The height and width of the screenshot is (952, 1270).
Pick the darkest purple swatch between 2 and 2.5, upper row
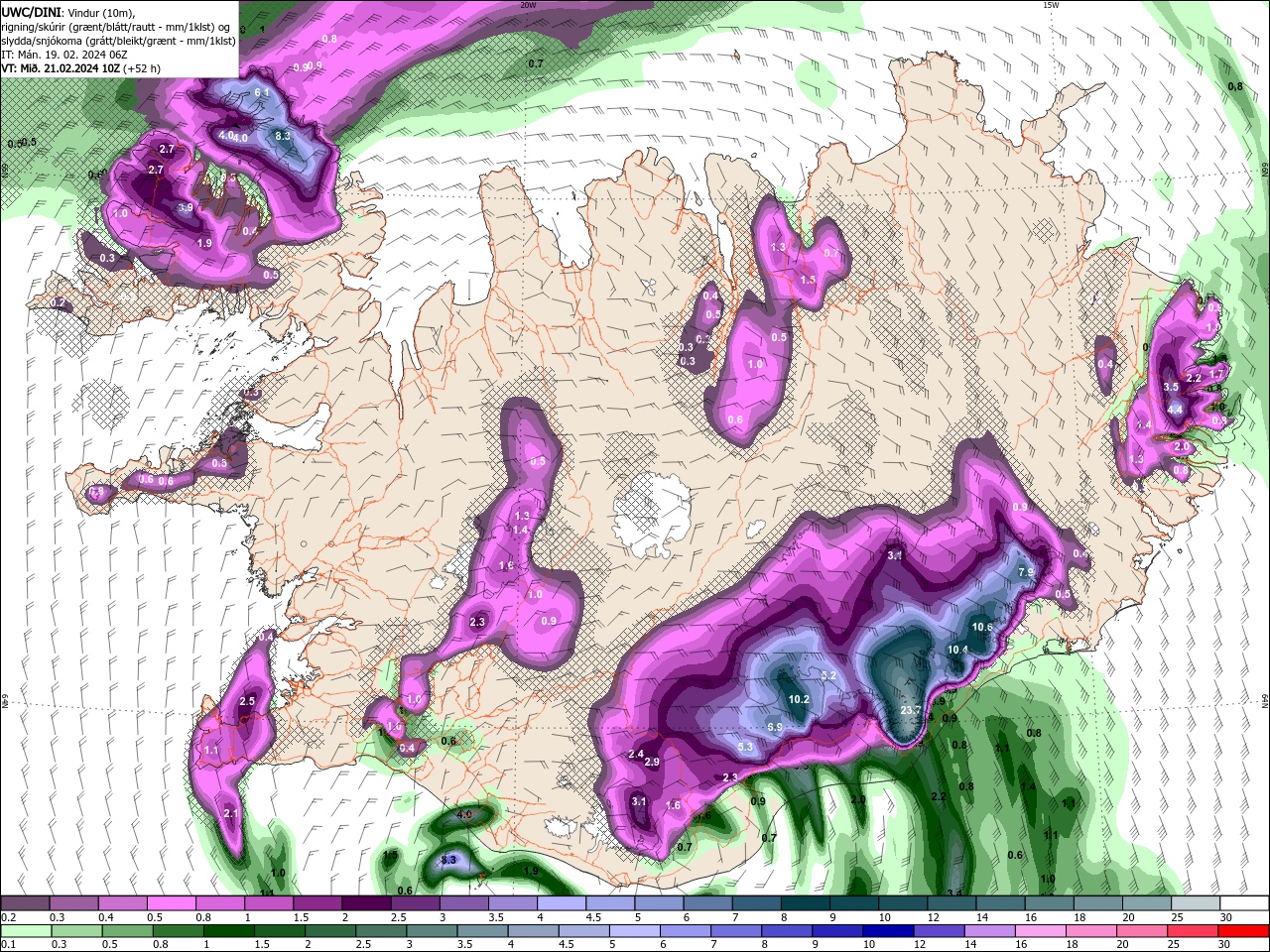tap(366, 903)
